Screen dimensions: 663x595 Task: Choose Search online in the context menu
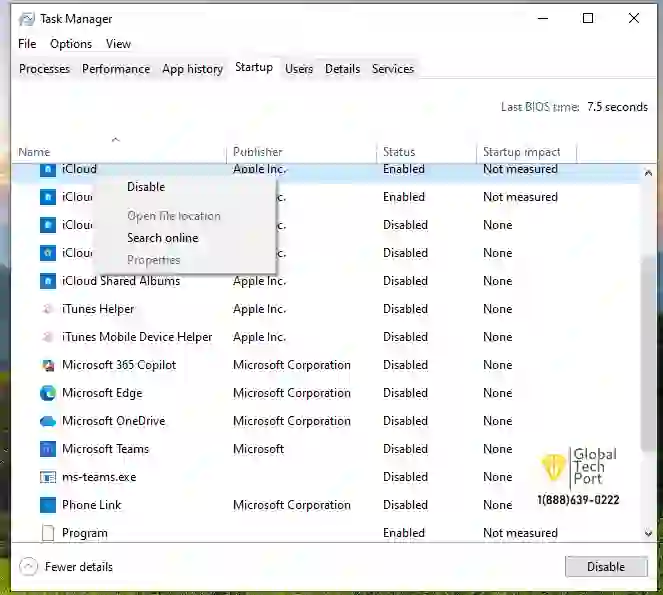163,238
